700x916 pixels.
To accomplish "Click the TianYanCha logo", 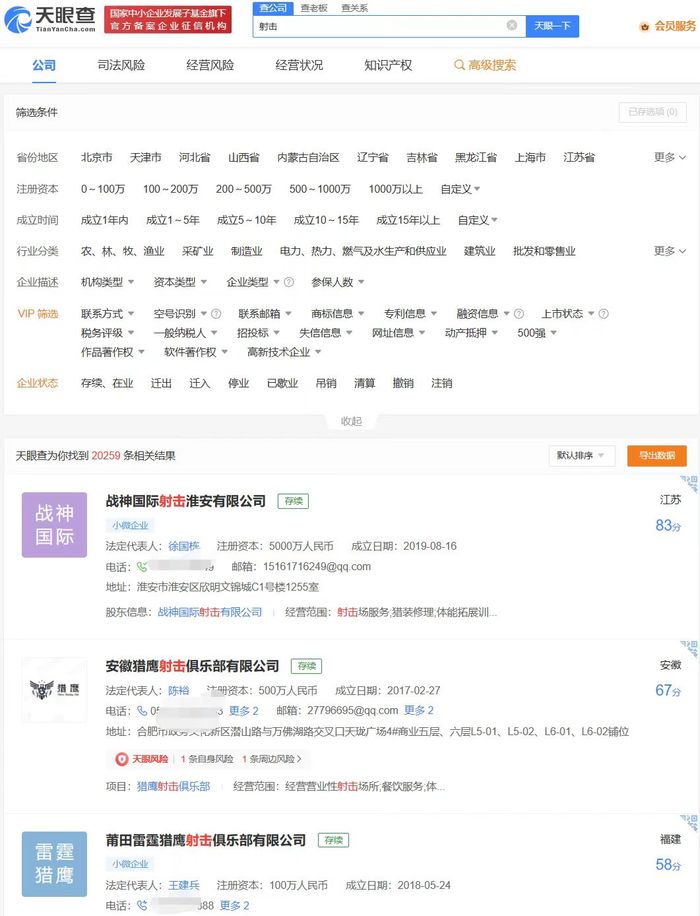I will (x=50, y=20).
